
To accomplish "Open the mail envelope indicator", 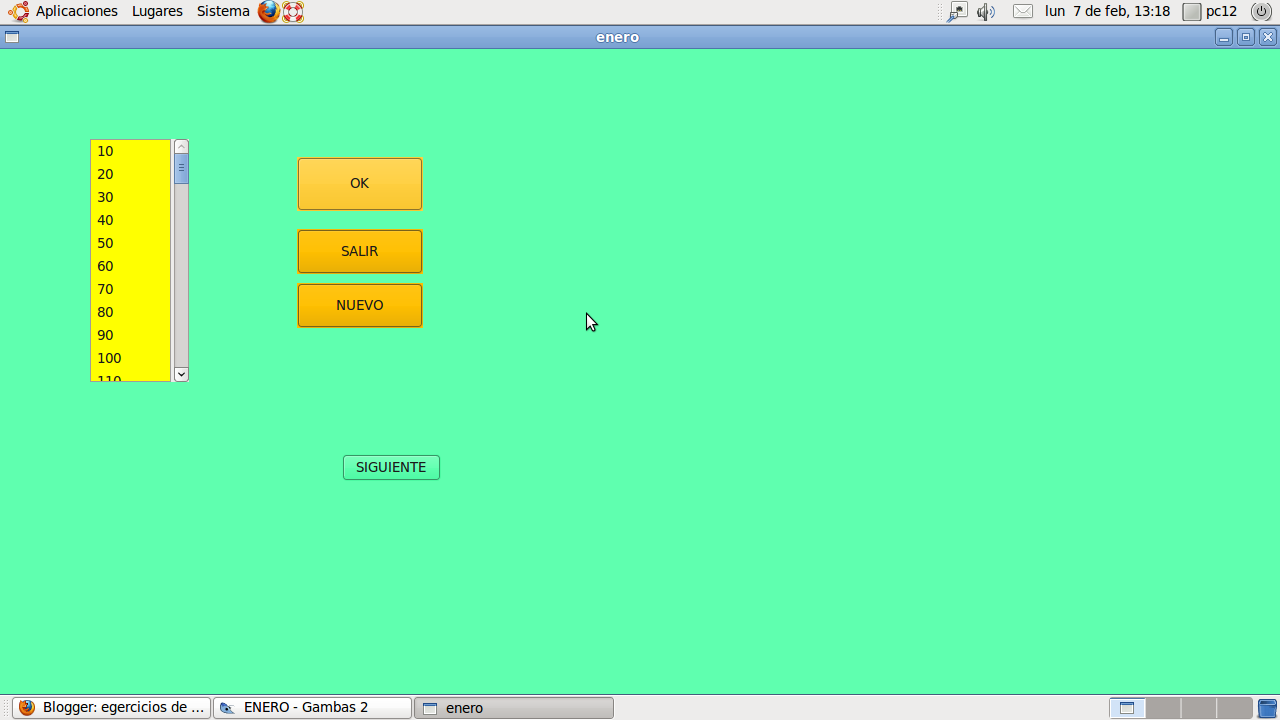I will [x=1023, y=12].
